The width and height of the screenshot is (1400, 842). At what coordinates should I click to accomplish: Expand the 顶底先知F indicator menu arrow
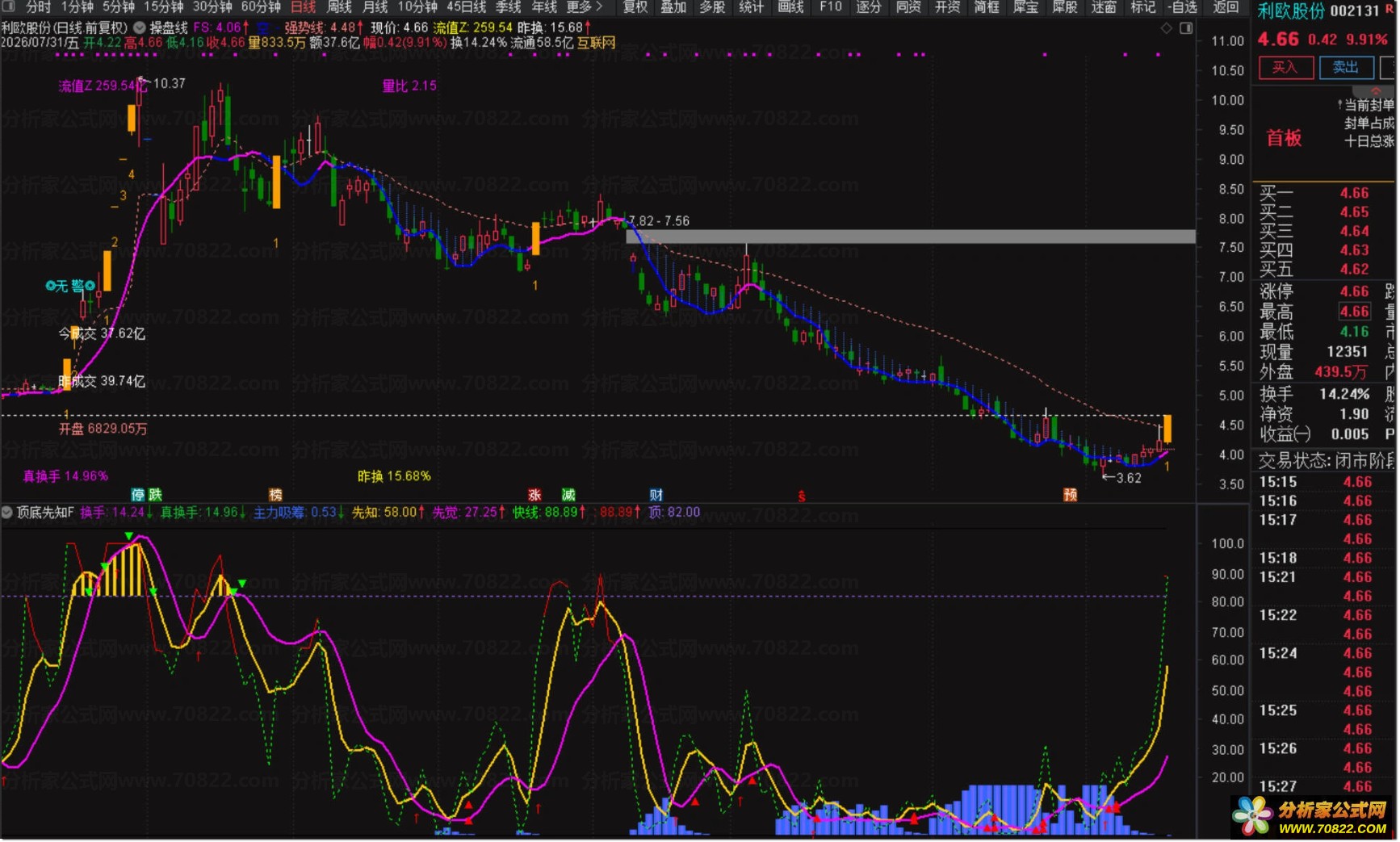tap(7, 512)
